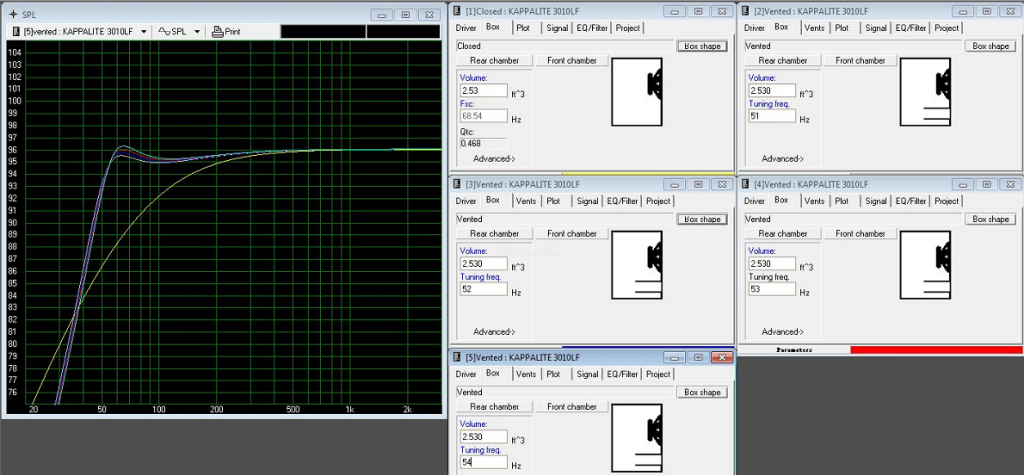
Task: Click Tuning freq field showing 53
Action: click(772, 289)
